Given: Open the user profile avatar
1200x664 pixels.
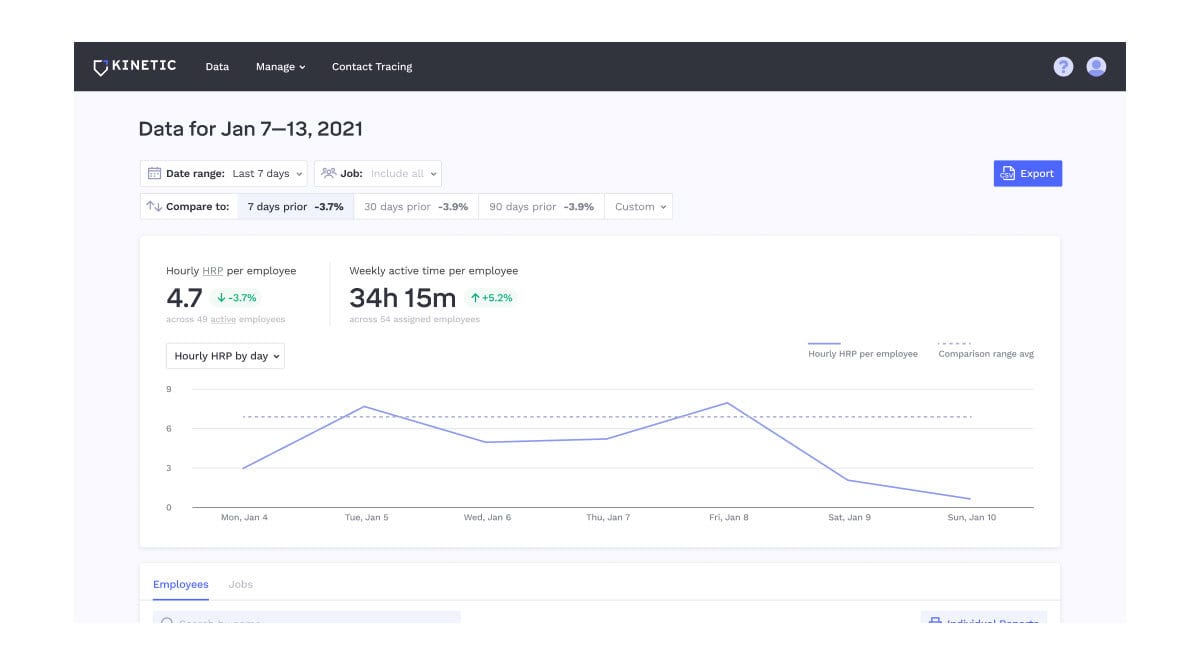Looking at the screenshot, I should coord(1096,67).
